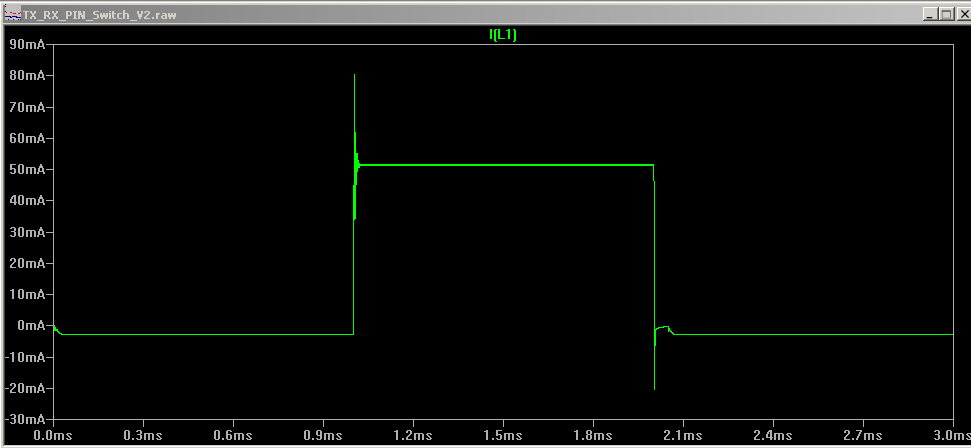Click the flat 51mA plateau of the trace
Viewport: 971px width, 448px height.
(506, 165)
